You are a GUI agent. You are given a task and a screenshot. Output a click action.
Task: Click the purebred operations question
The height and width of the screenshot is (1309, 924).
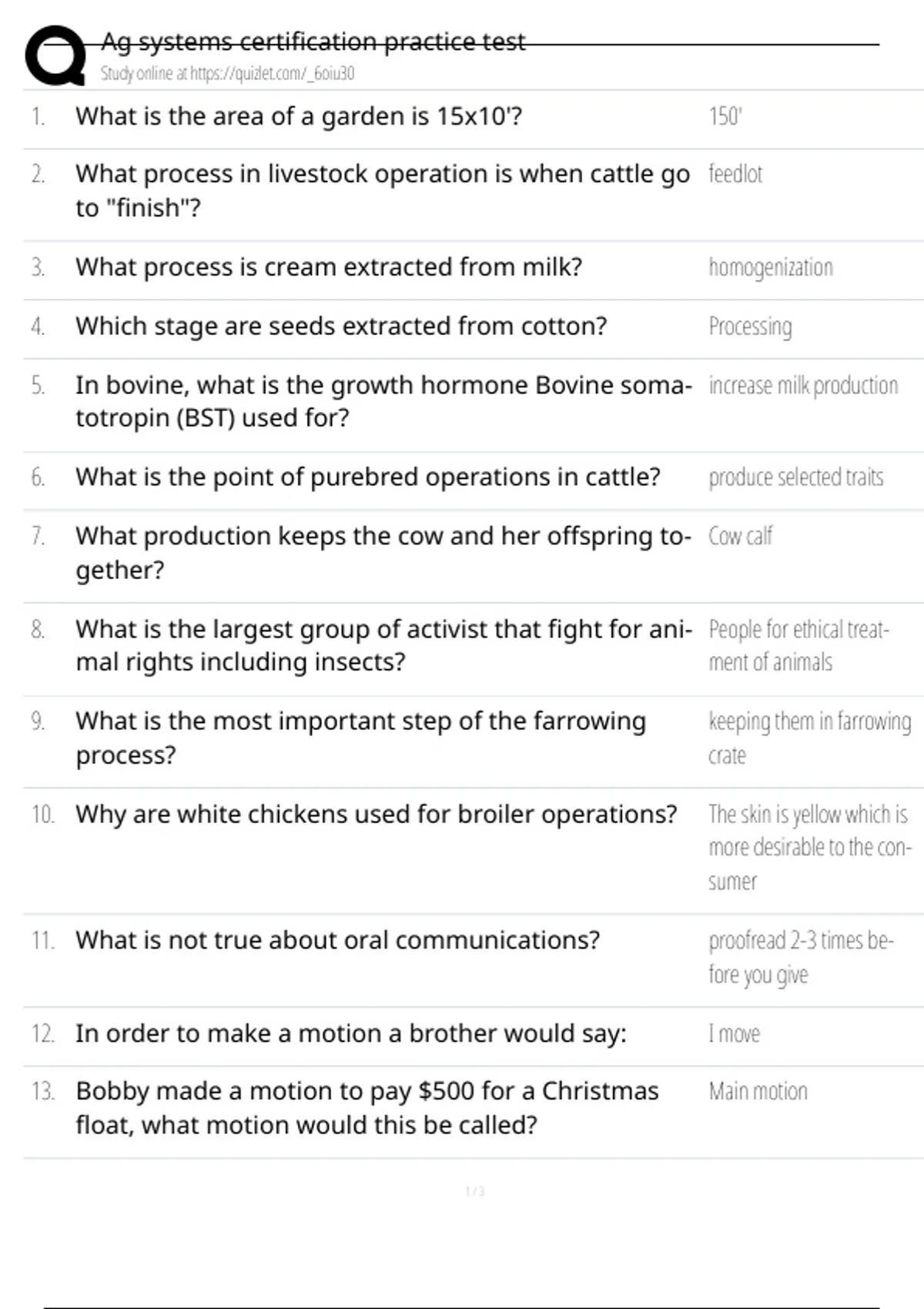click(368, 477)
